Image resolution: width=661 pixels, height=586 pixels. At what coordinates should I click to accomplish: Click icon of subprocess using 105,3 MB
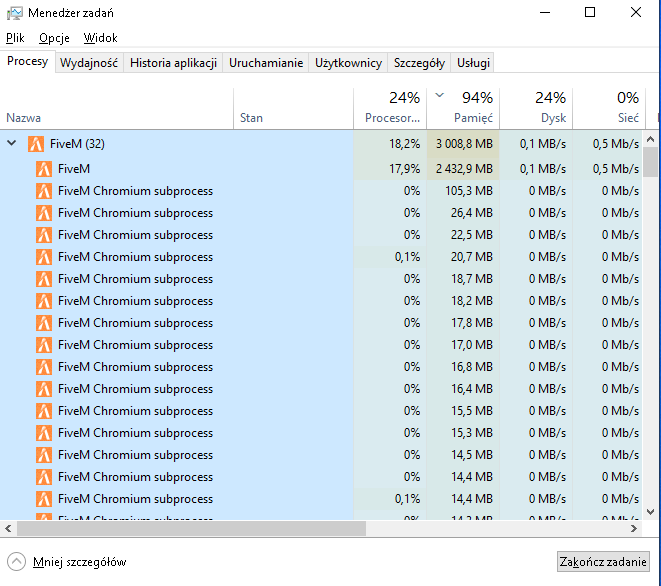[44, 191]
